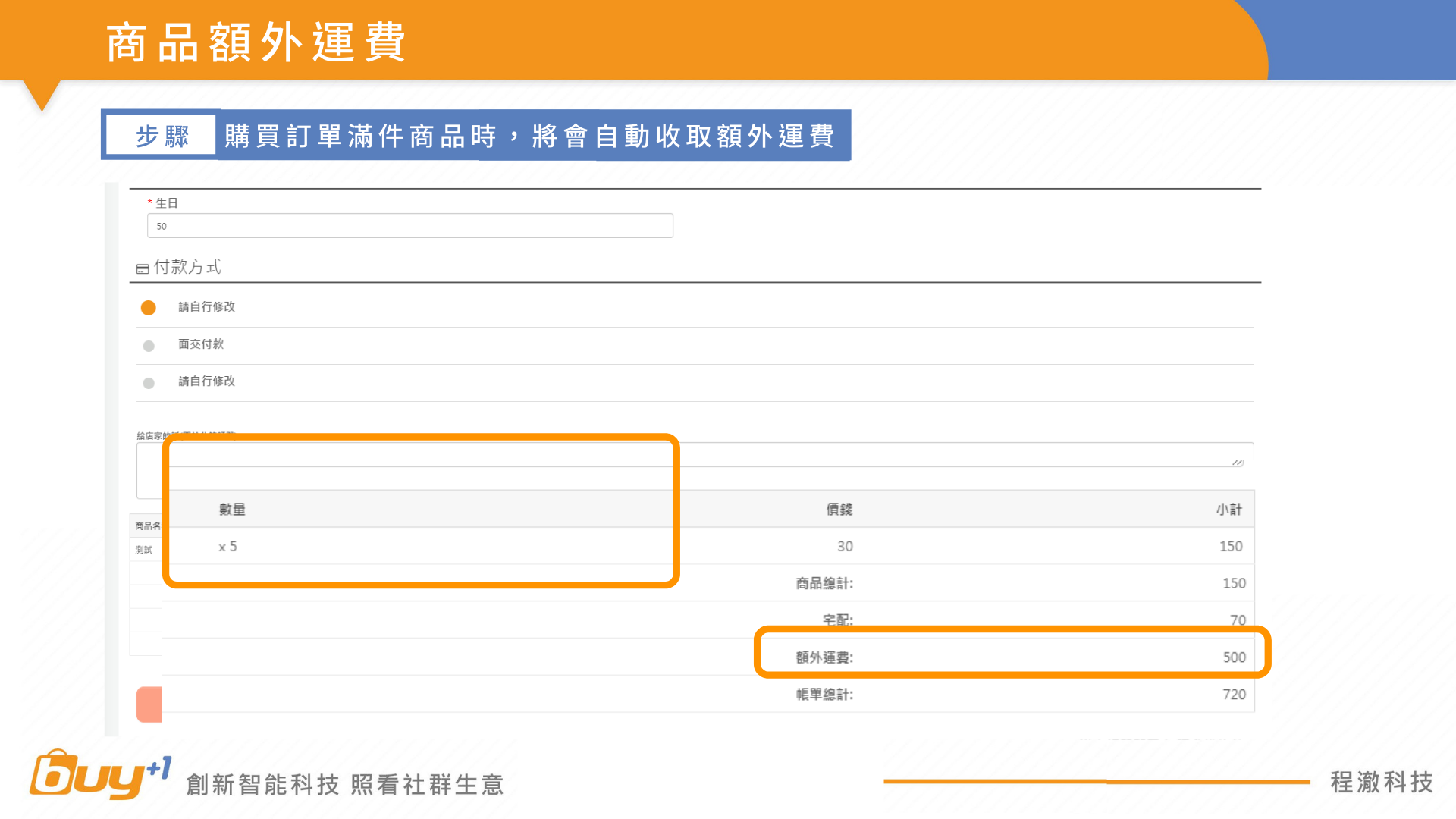The width and height of the screenshot is (1456, 819).
Task: Click the 額外運費 label in highlighted row
Action: pos(824,657)
